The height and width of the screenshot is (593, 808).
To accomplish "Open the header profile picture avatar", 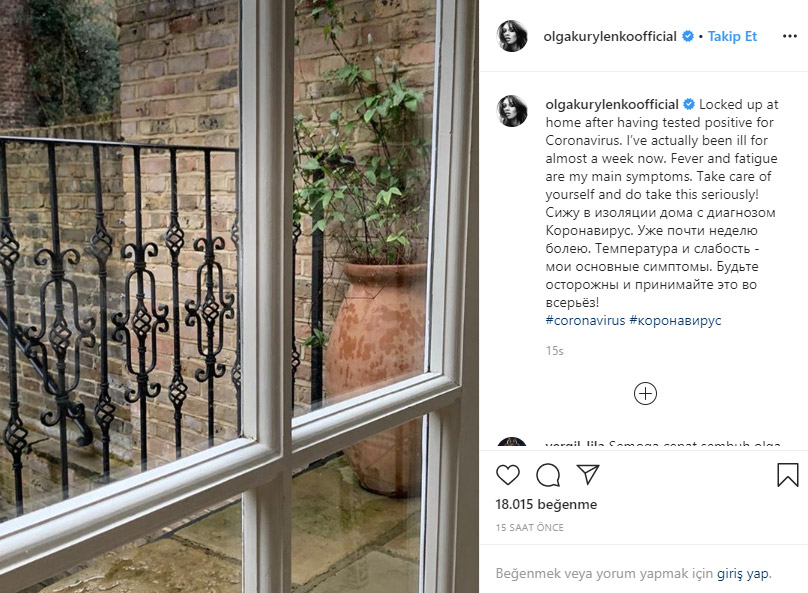I will click(x=512, y=36).
